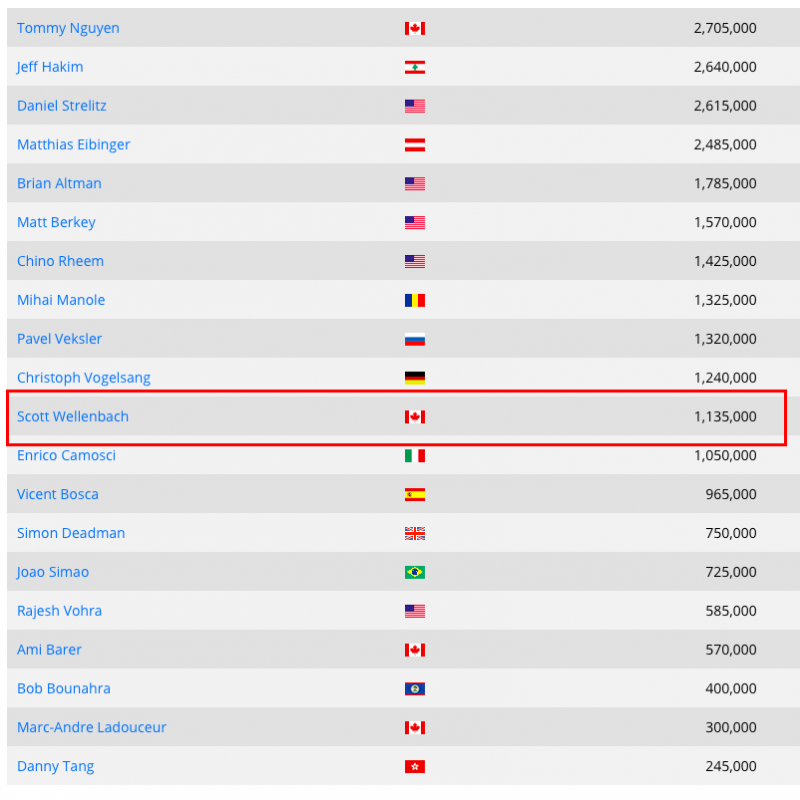Click the Canadian flag beside Tommy Nguyen
Viewport: 800px width, 800px height.
pos(415,29)
